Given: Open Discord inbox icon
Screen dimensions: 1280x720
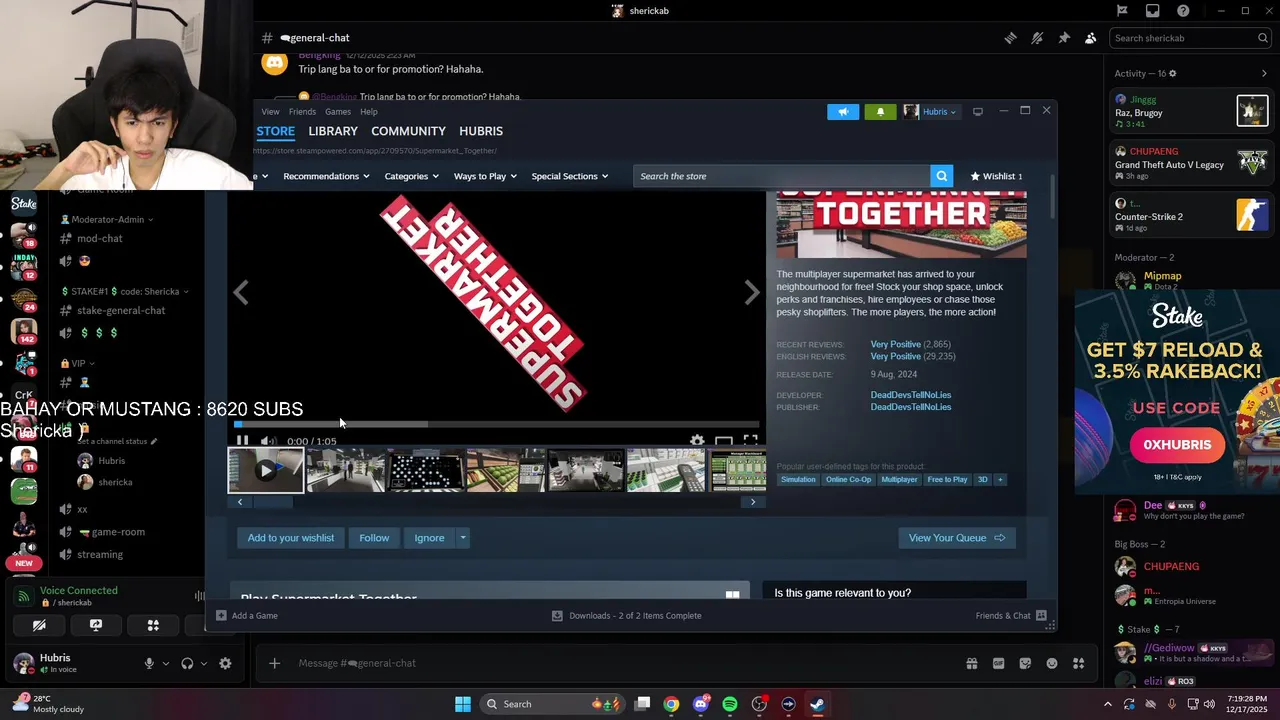Looking at the screenshot, I should (x=1152, y=11).
